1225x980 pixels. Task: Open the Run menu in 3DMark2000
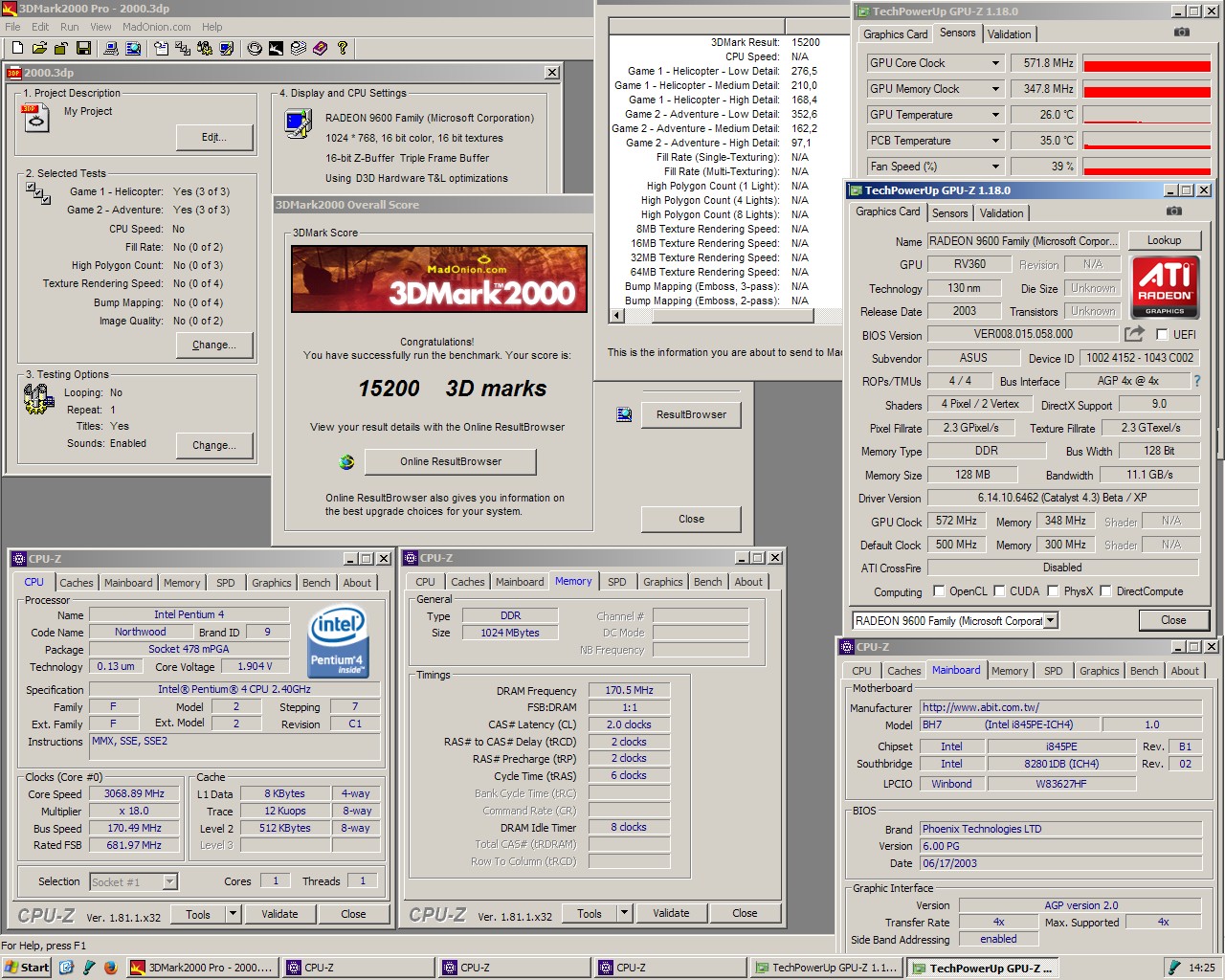pos(70,27)
